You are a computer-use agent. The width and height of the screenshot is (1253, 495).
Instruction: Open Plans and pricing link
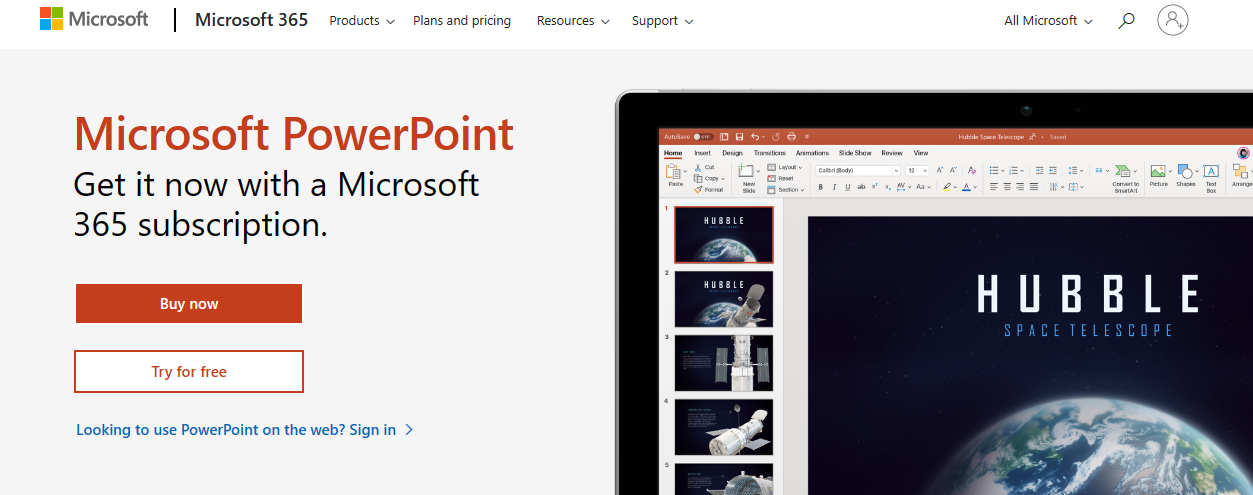pos(462,20)
